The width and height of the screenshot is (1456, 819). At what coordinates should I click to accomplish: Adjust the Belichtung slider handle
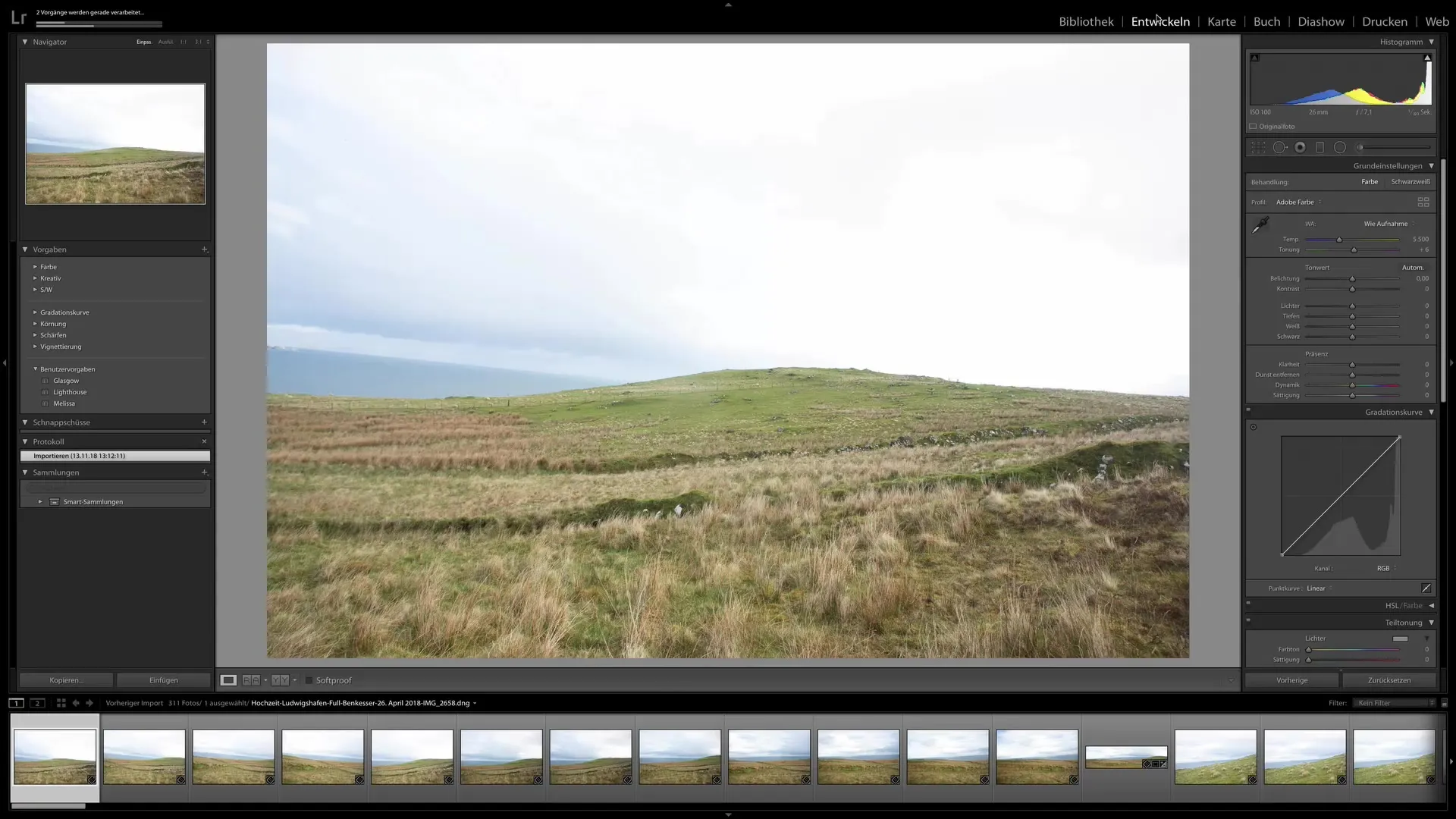click(1352, 279)
